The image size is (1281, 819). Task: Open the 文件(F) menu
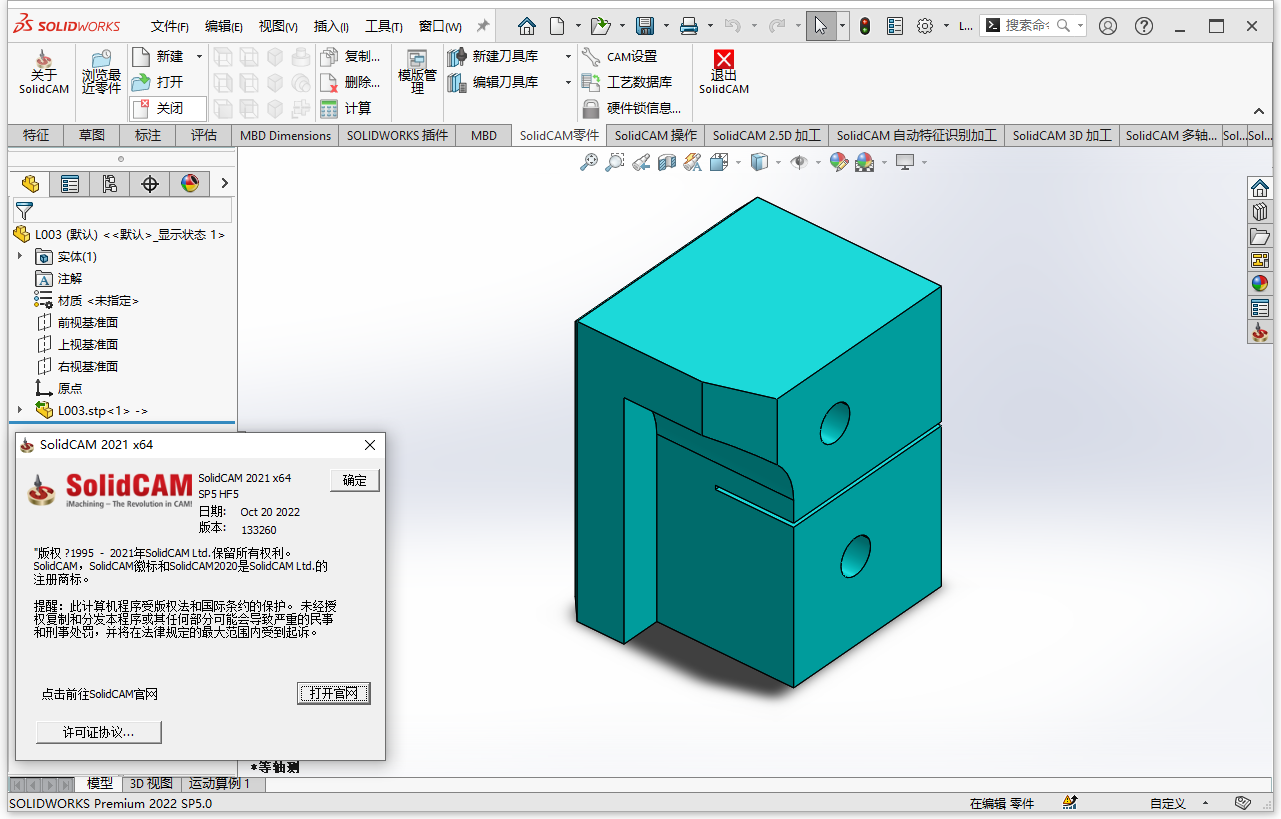pos(170,27)
